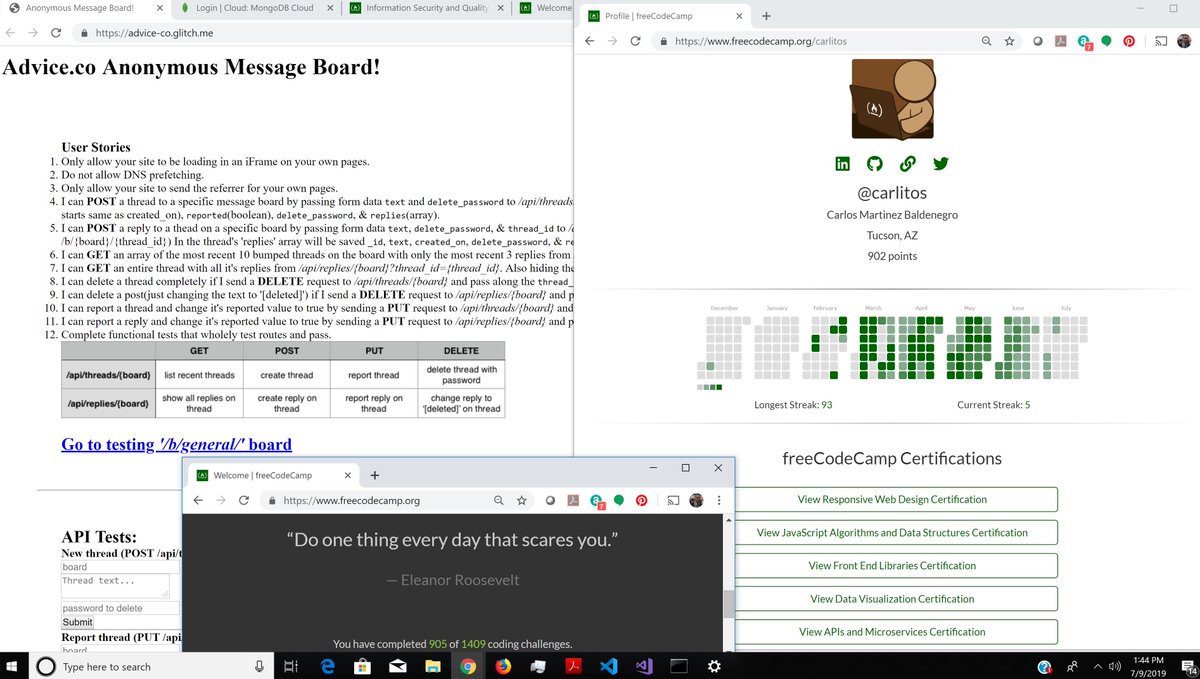Open Chrome three-dot menu in Welcome window

(x=721, y=500)
